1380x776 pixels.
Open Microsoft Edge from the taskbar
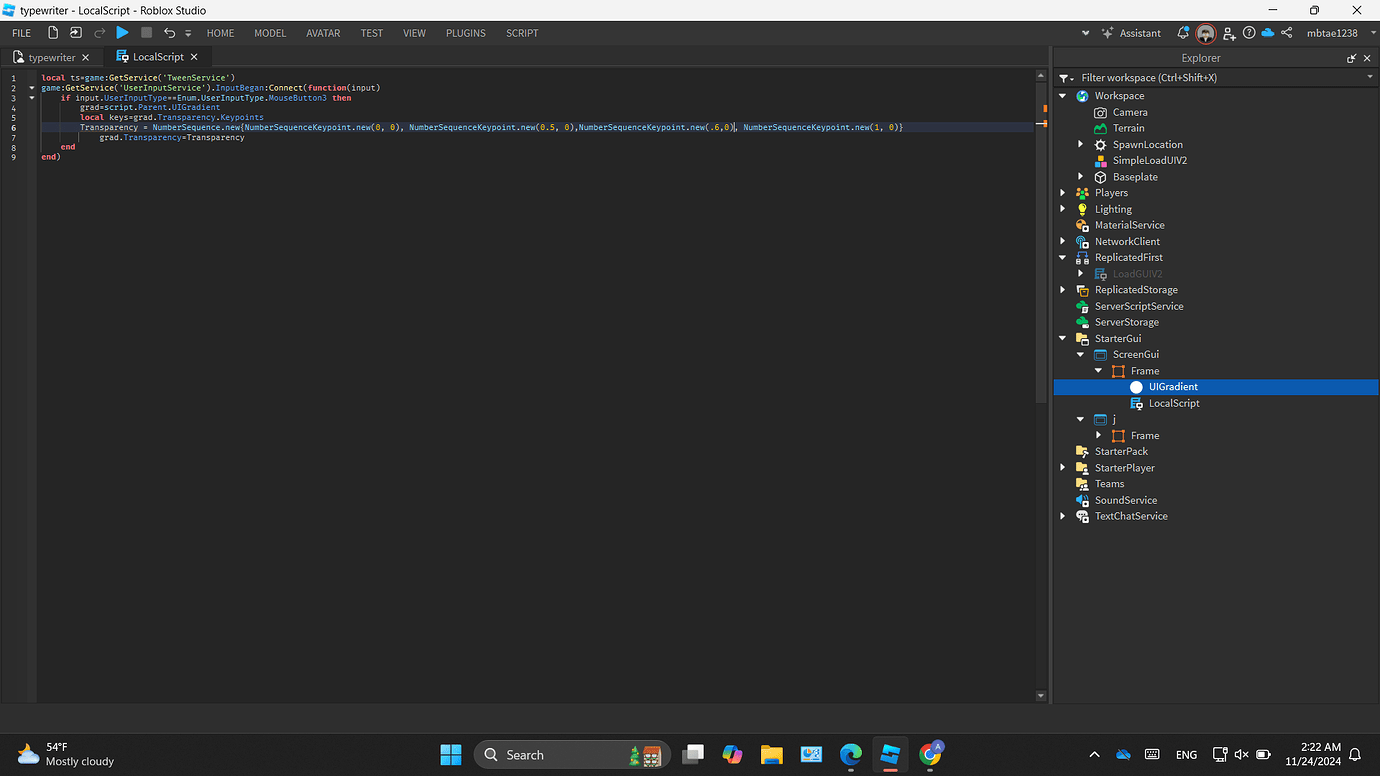pyautogui.click(x=851, y=754)
